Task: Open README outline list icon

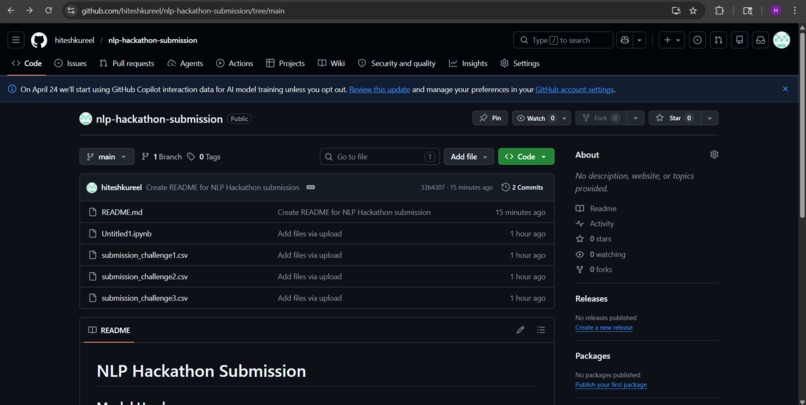Action: [x=541, y=330]
